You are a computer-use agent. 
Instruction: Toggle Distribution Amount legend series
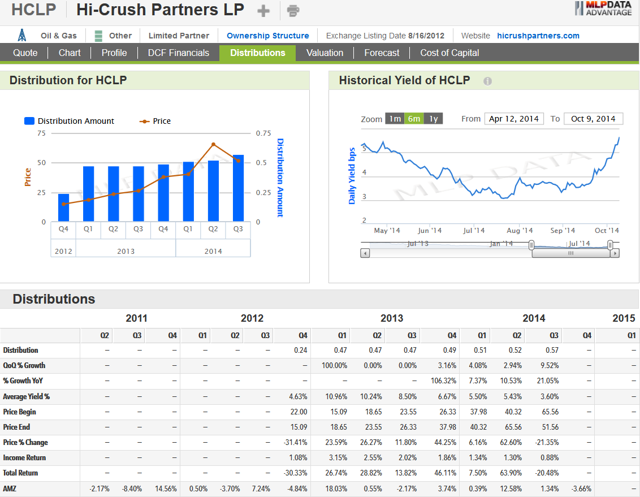coord(69,121)
